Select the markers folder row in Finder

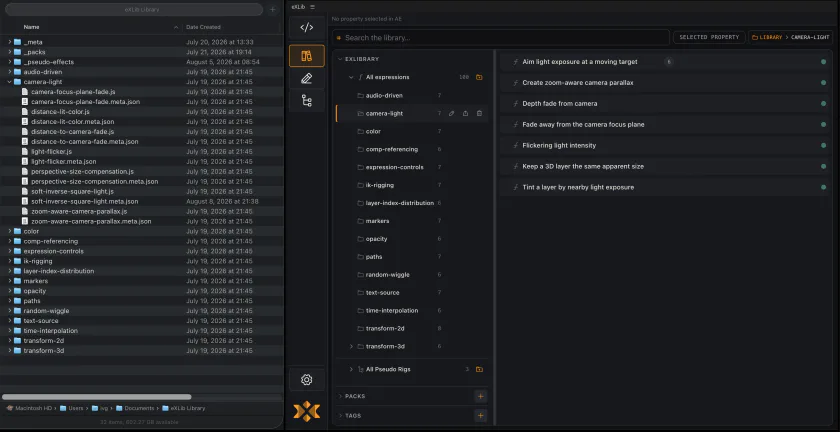tap(142, 281)
